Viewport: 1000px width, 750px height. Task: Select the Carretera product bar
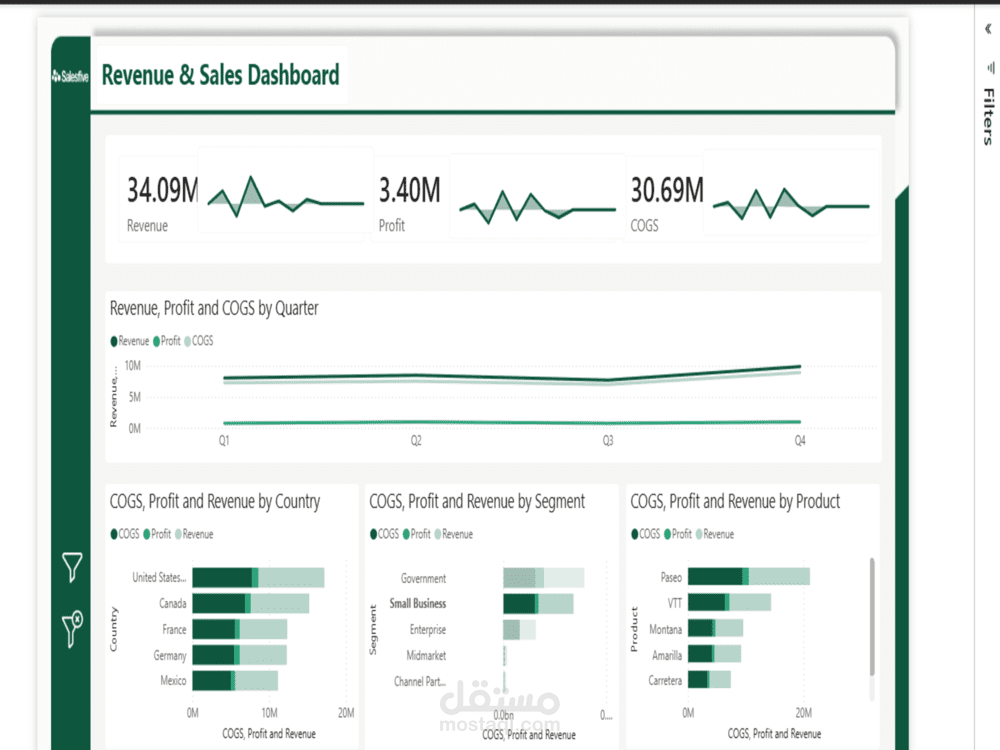coord(709,680)
